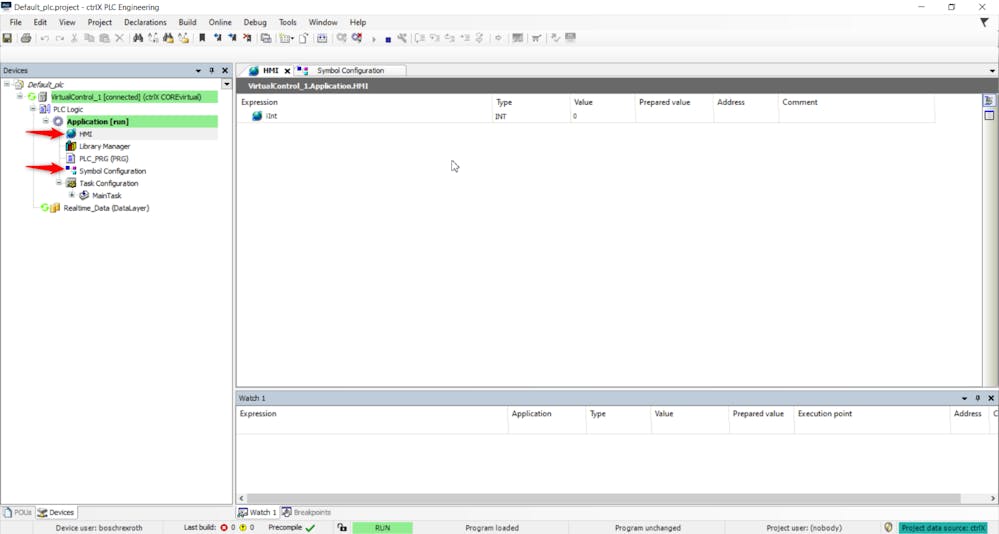This screenshot has height=534, width=999.
Task: Click the Toggle Bookmark icon
Action: click(202, 38)
